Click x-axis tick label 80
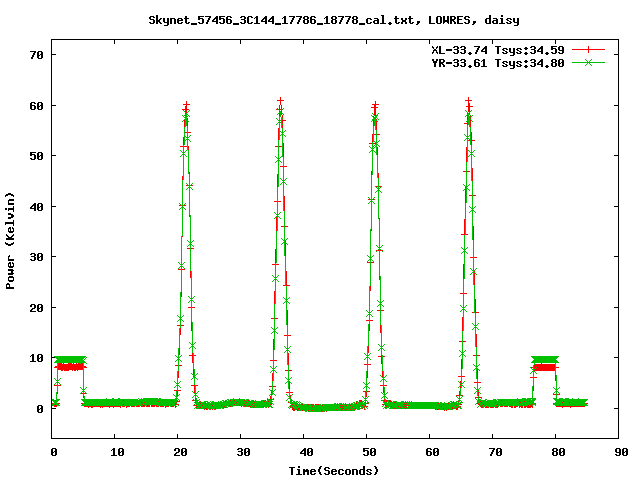This screenshot has width=640, height=480. click(x=558, y=452)
